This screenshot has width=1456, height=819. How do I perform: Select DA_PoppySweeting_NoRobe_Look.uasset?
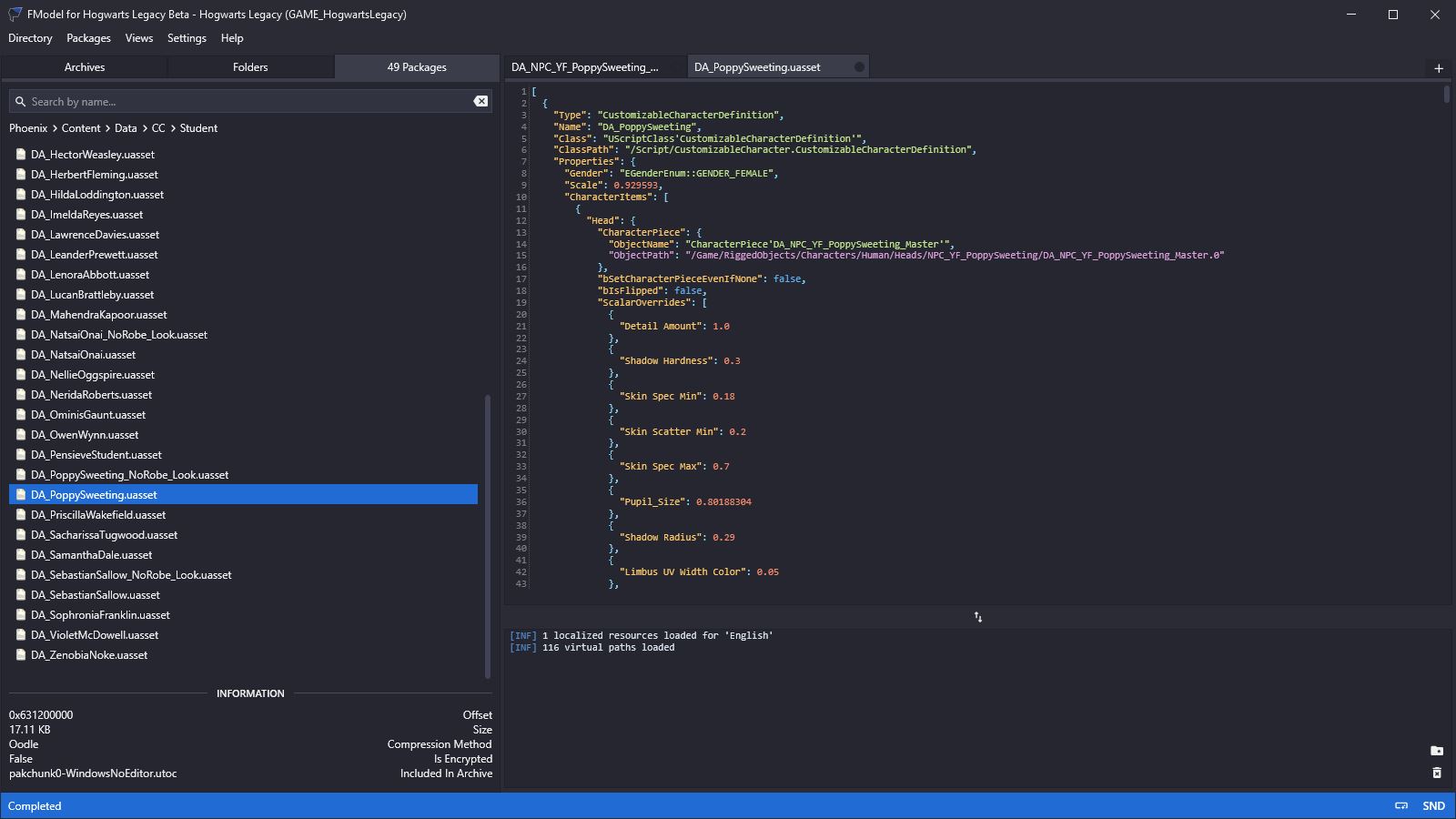tap(243, 475)
